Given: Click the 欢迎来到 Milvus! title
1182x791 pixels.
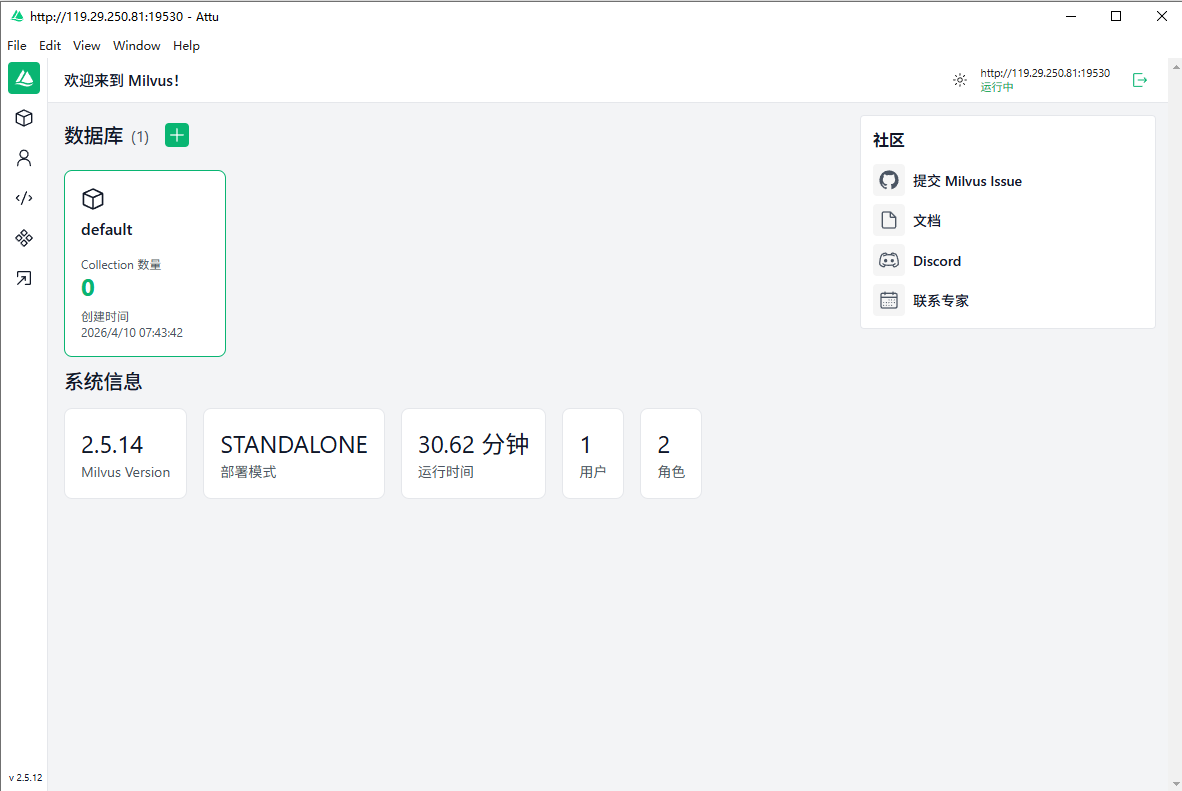Looking at the screenshot, I should click(121, 81).
